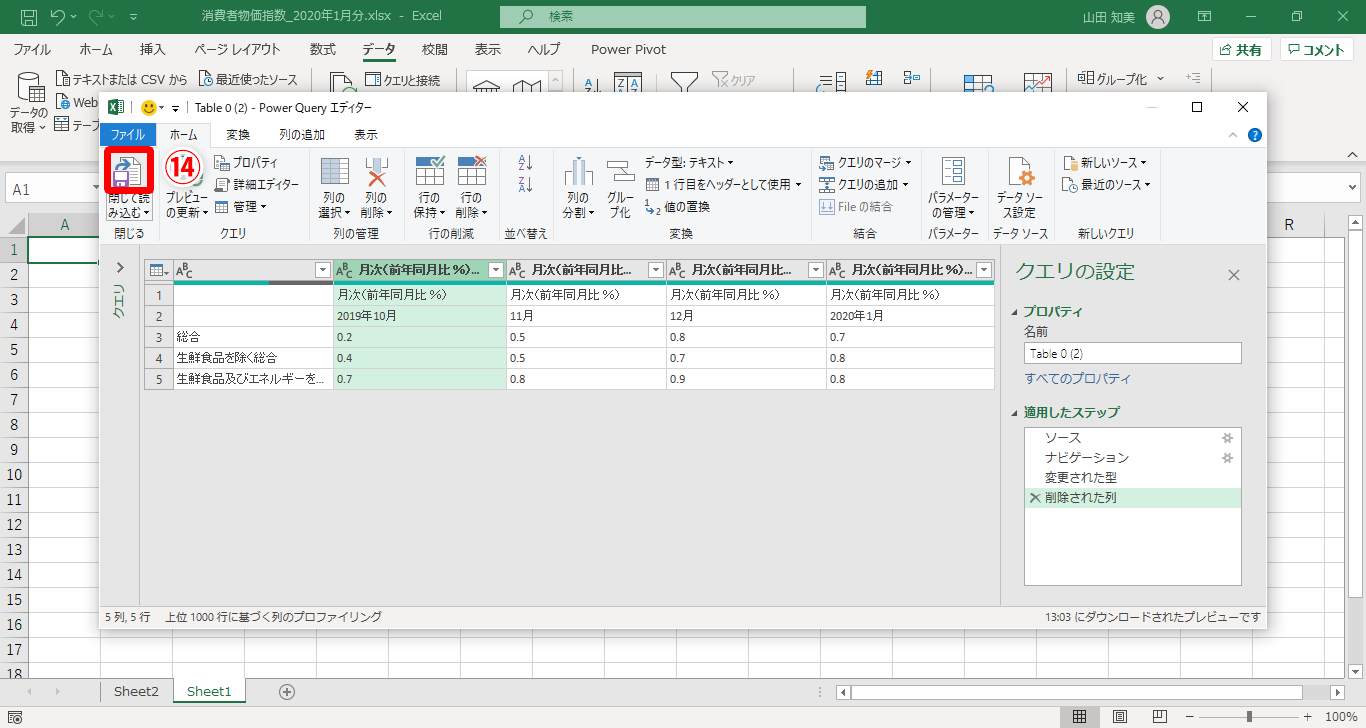Click the Excel save icon in the title bar
Image resolution: width=1366 pixels, height=728 pixels.
tap(29, 17)
